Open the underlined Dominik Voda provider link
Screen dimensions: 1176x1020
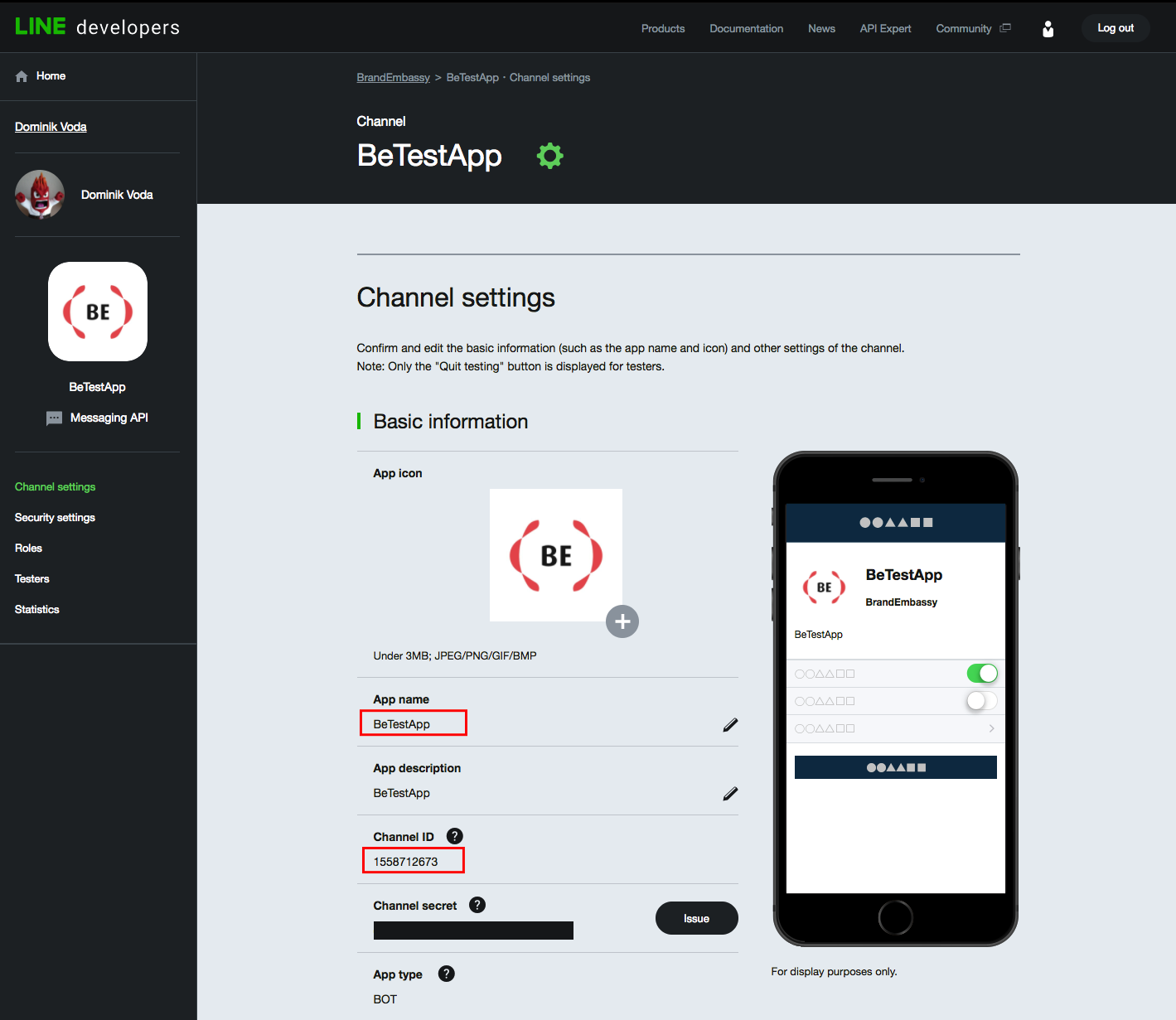(51, 127)
